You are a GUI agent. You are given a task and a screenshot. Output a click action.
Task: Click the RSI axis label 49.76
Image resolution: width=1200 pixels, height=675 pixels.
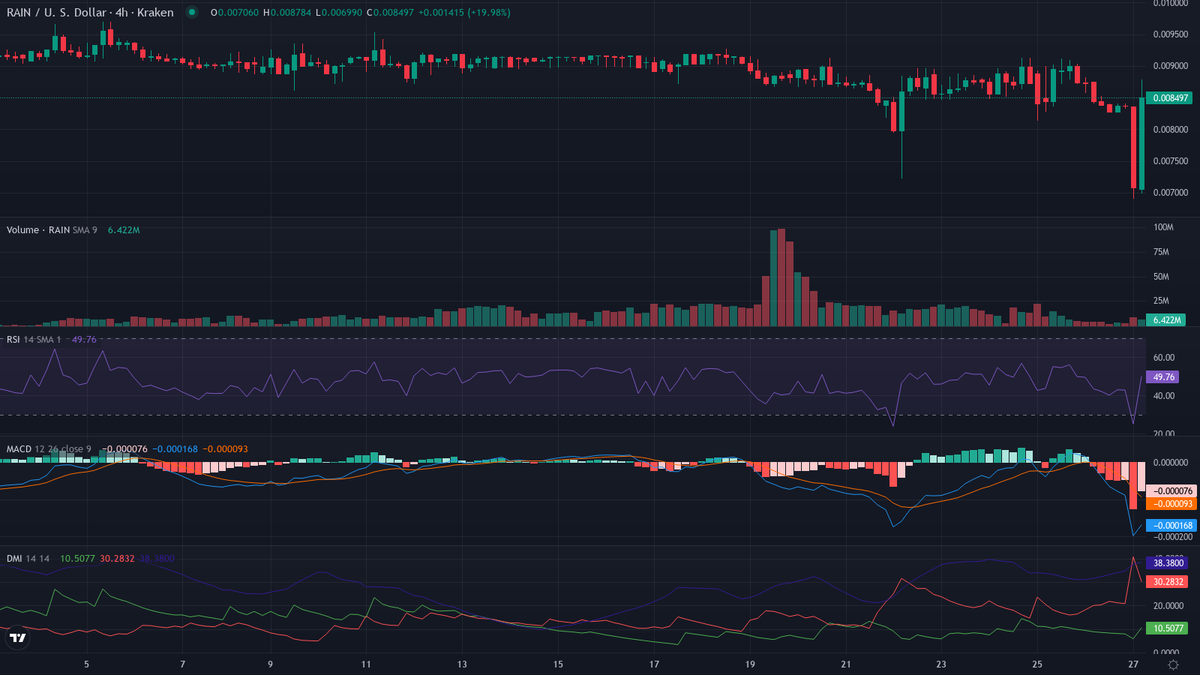click(1163, 377)
